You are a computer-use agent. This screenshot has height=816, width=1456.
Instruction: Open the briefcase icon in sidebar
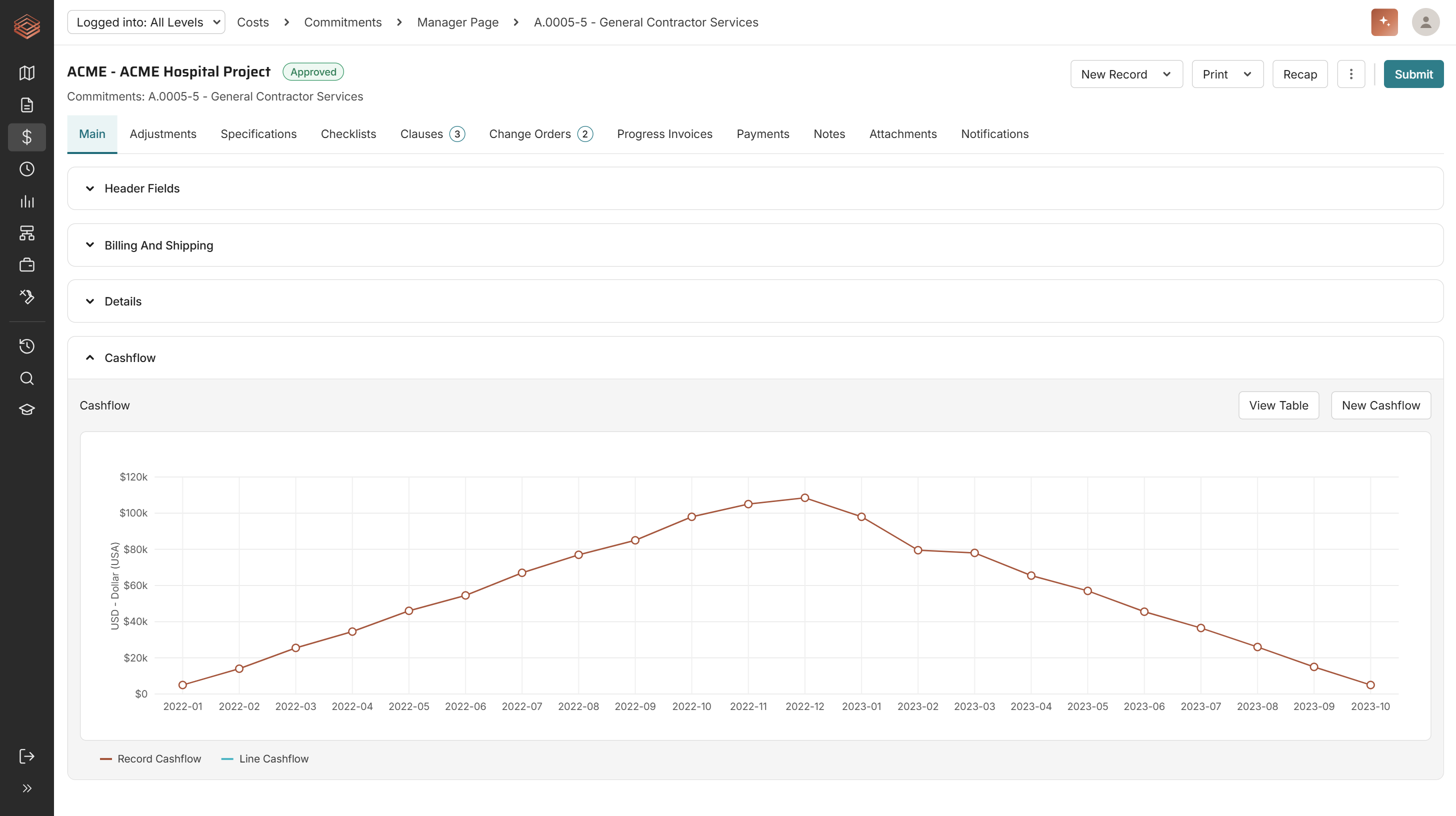click(26, 265)
